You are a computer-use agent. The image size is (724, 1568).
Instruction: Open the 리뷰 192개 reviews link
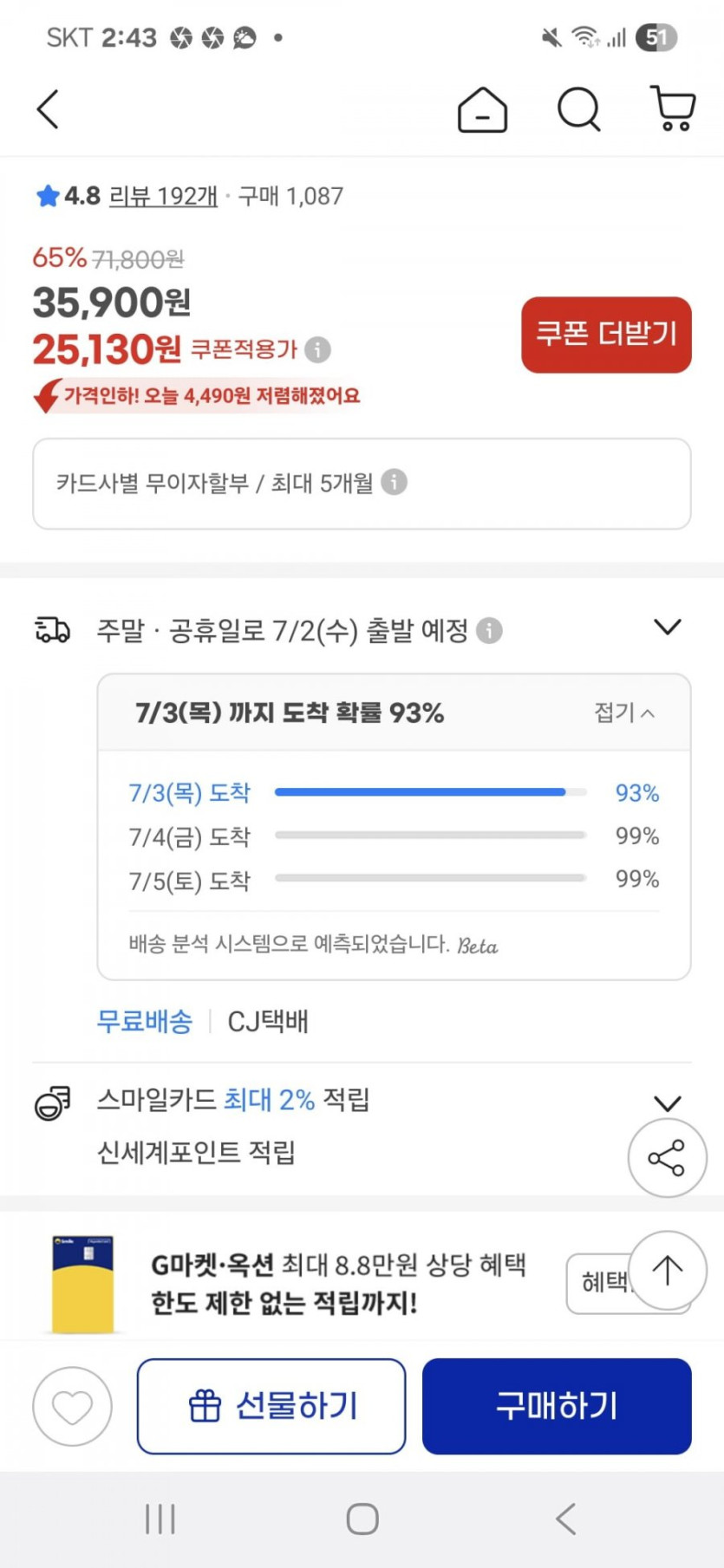point(163,196)
